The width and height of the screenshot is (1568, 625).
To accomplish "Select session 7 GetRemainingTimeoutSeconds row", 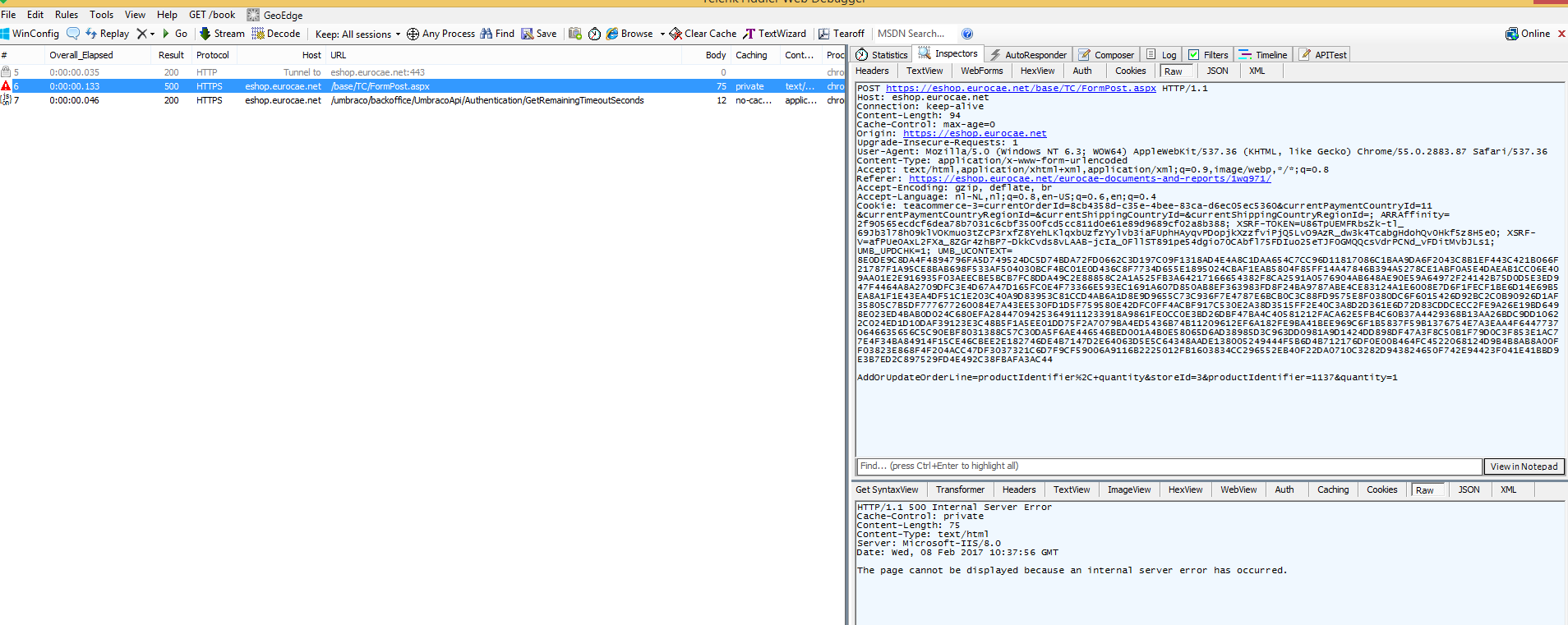I will 422,100.
